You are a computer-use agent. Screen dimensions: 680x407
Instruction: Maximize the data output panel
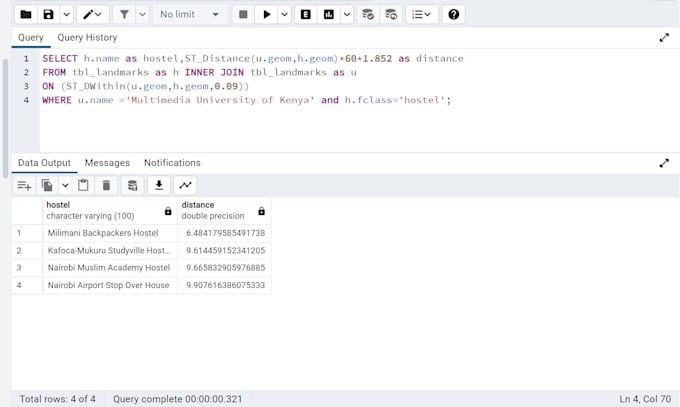[664, 163]
